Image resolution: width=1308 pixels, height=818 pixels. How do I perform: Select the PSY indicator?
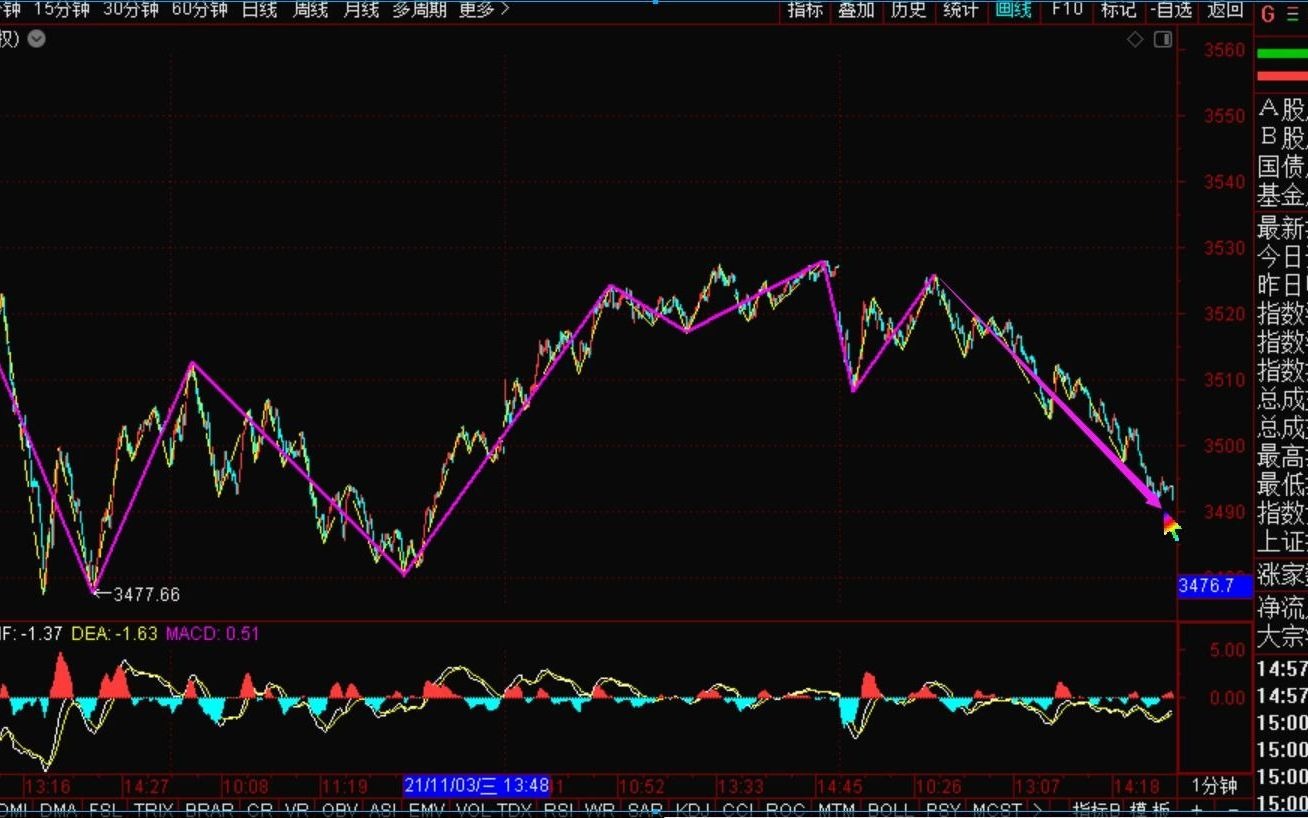[942, 809]
